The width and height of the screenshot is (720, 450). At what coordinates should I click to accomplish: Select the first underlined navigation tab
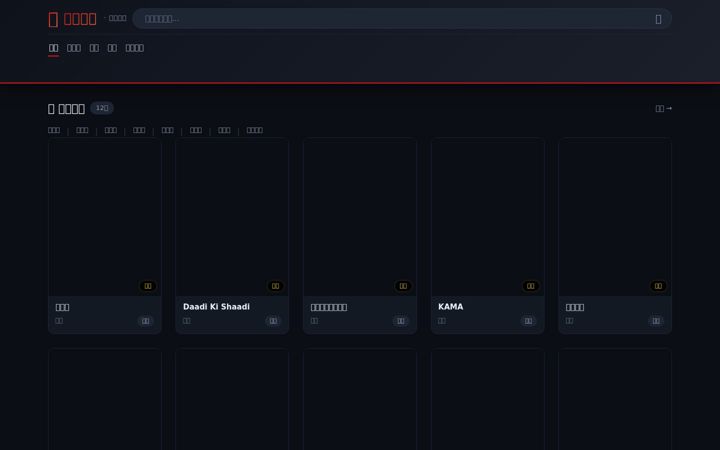click(x=53, y=48)
